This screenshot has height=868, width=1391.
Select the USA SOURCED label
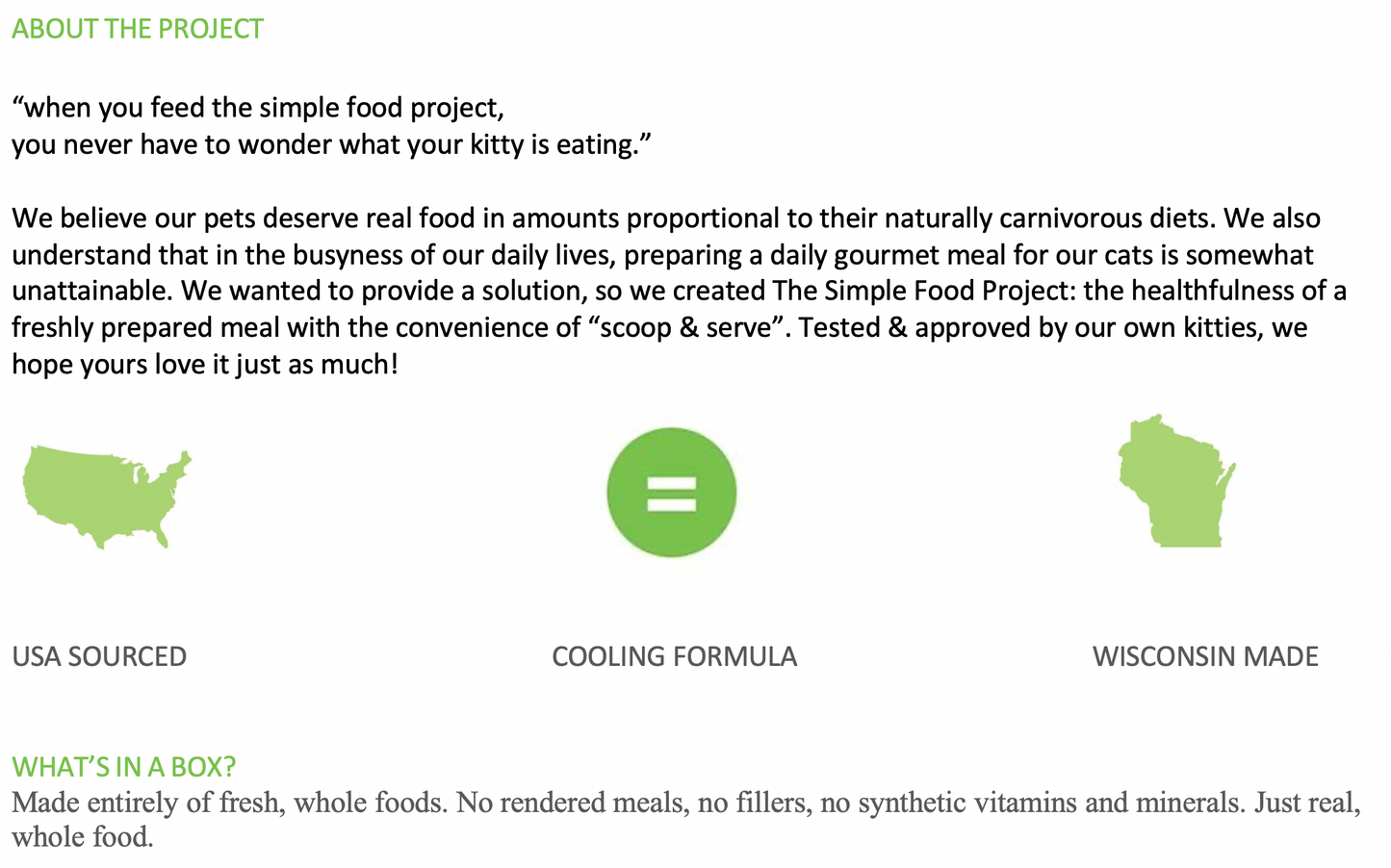99,656
